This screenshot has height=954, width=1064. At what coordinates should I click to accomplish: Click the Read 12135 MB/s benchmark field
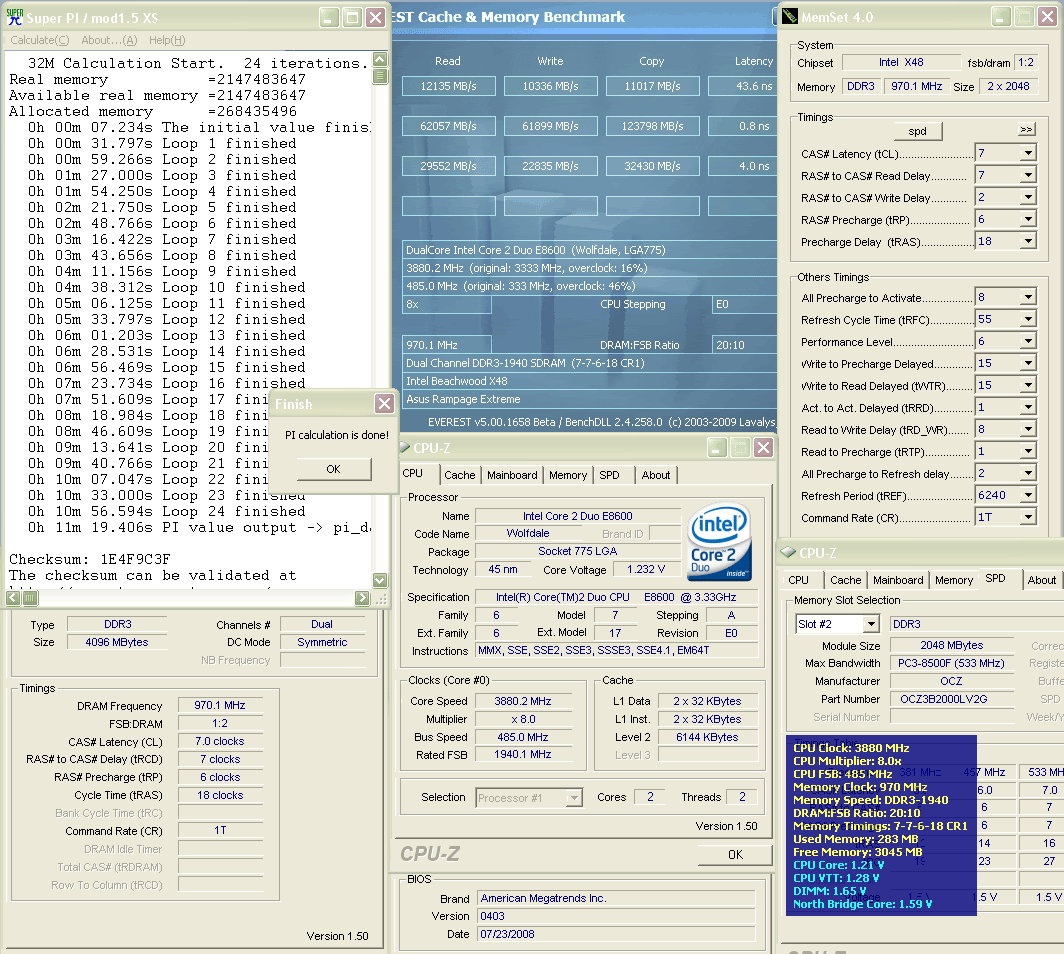pos(449,86)
